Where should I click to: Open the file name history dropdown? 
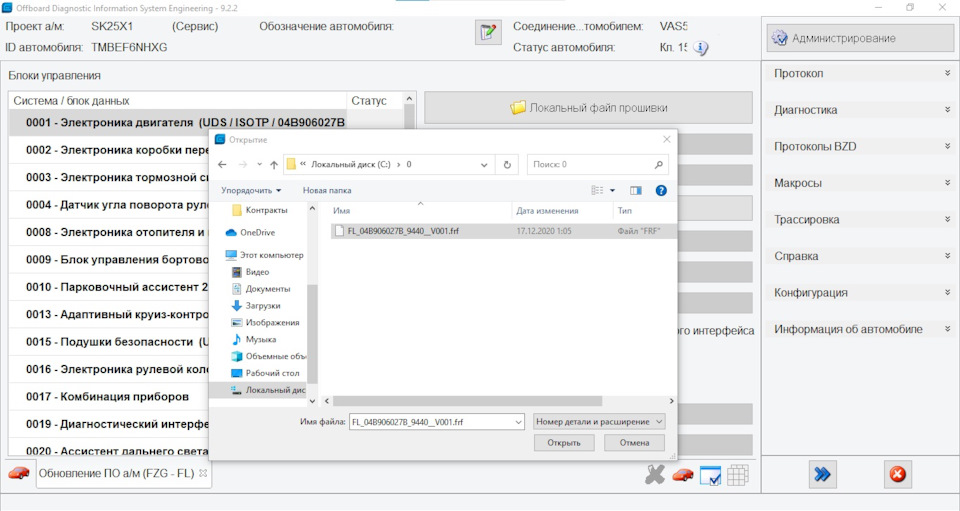pyautogui.click(x=518, y=422)
